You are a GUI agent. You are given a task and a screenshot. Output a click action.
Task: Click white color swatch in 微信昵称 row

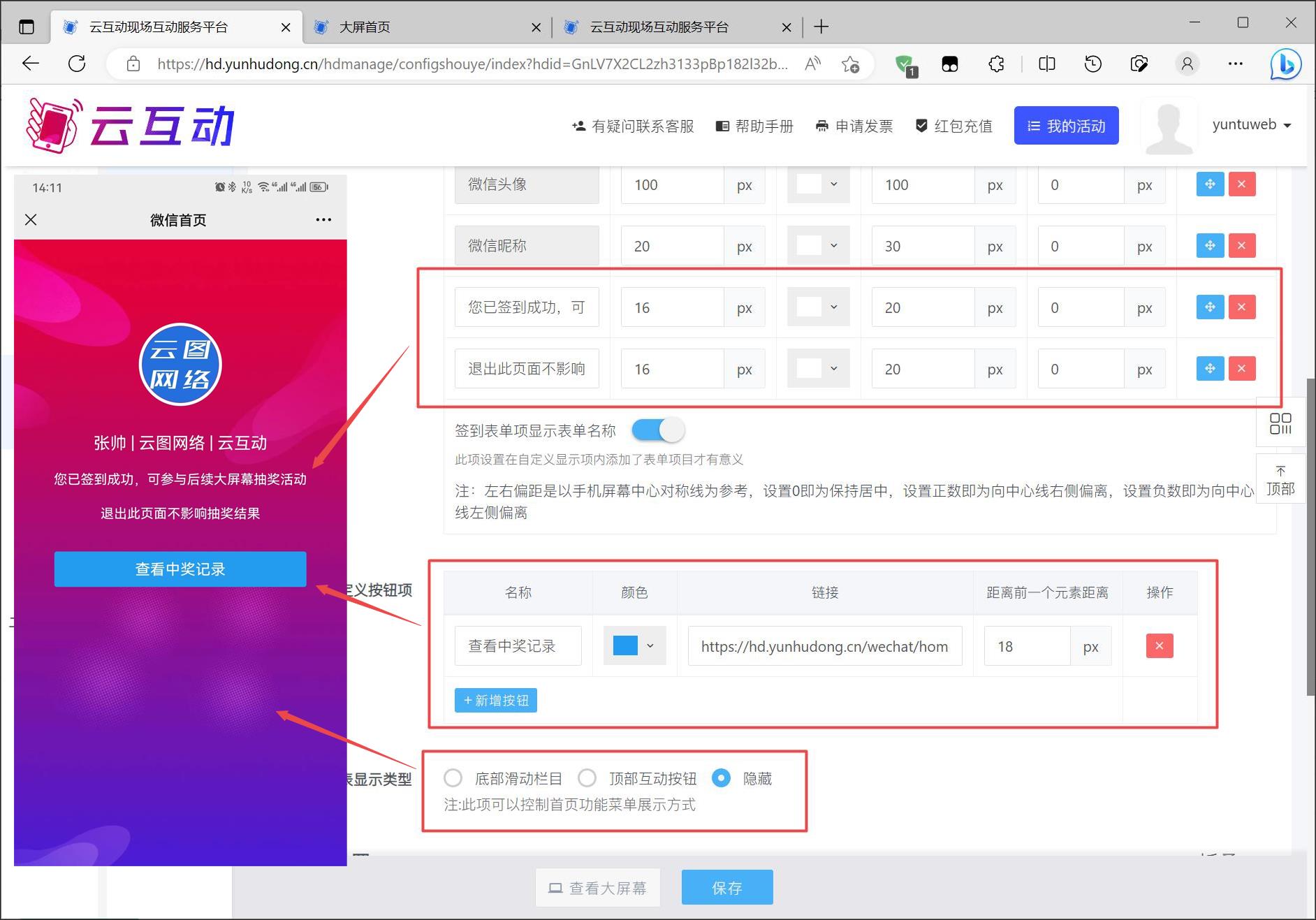[x=809, y=246]
